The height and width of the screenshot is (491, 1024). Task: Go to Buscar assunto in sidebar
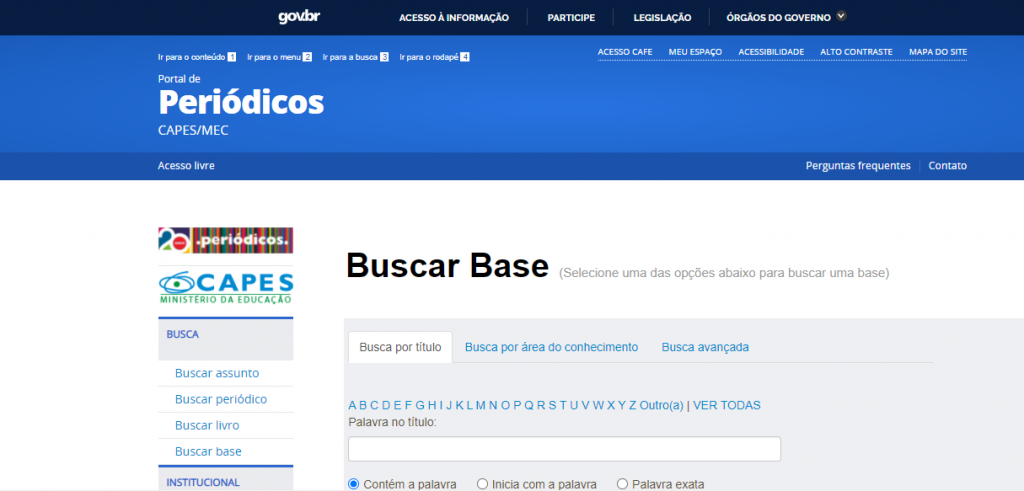(x=217, y=373)
